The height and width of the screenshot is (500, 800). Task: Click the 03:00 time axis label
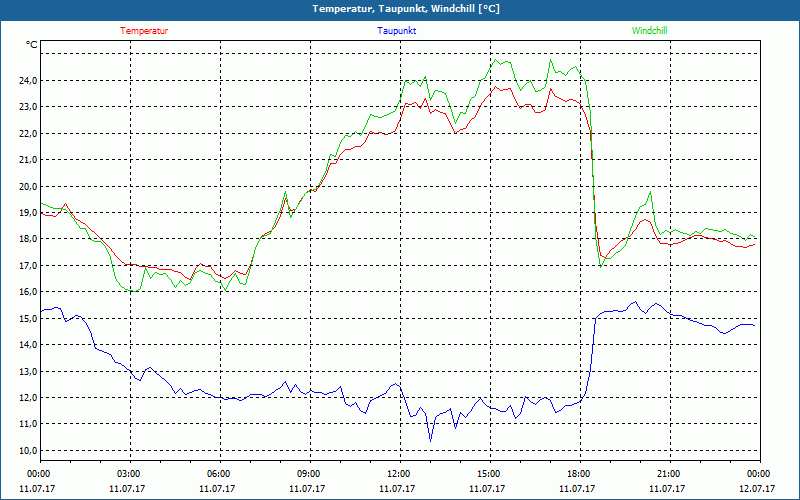128,474
